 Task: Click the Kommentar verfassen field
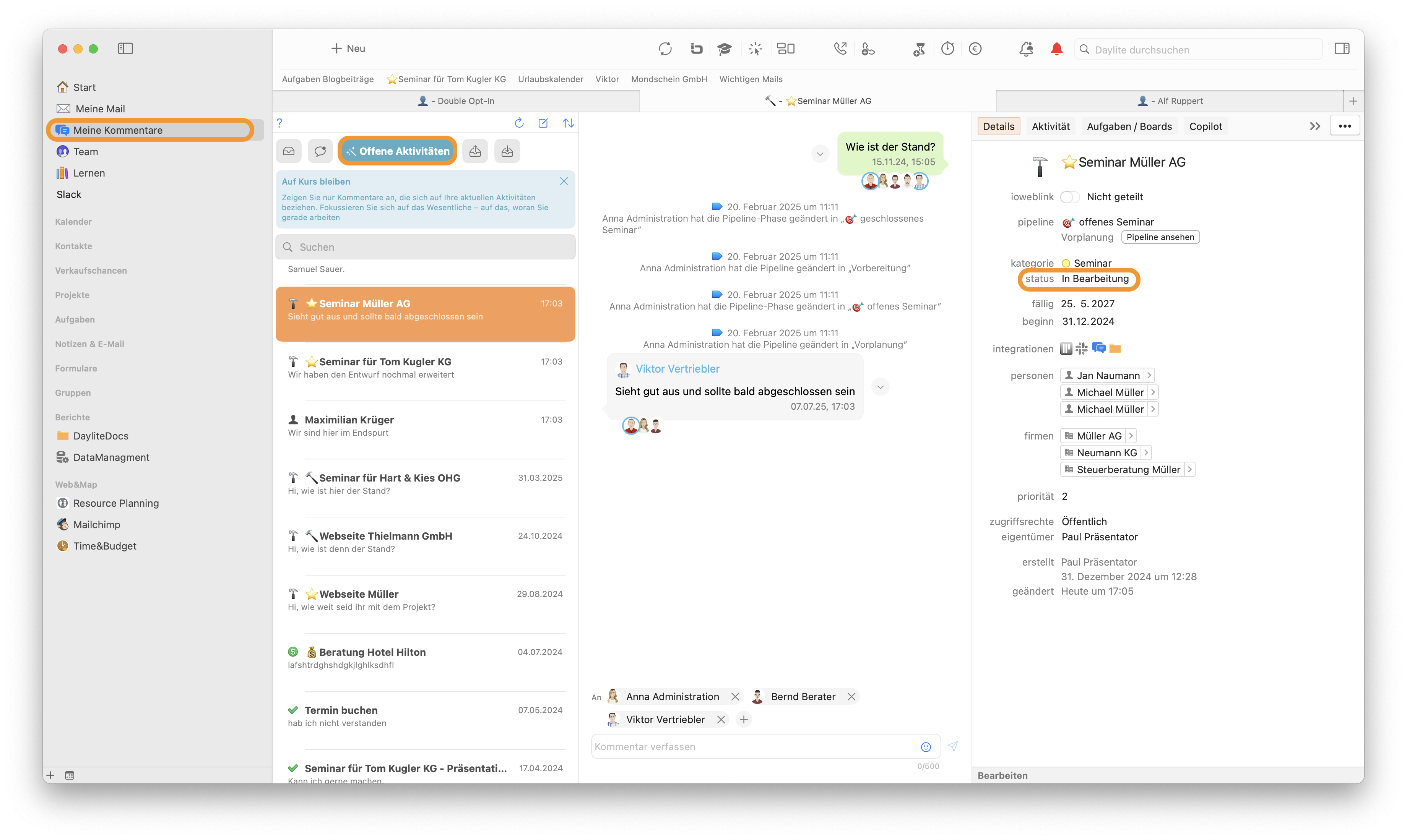coord(765,747)
